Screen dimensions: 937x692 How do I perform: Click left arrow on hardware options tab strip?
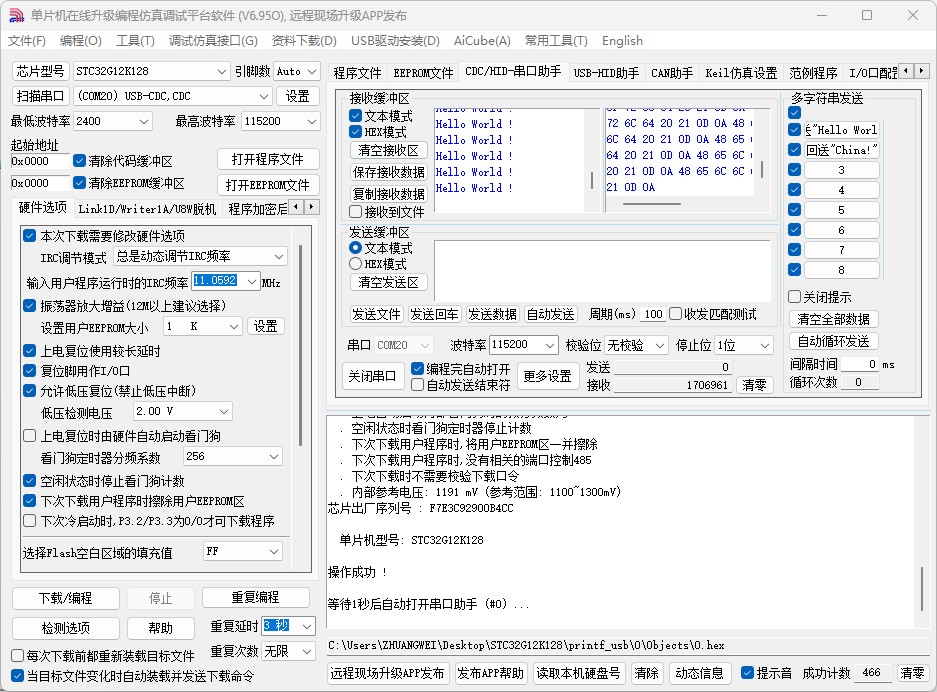coord(298,207)
